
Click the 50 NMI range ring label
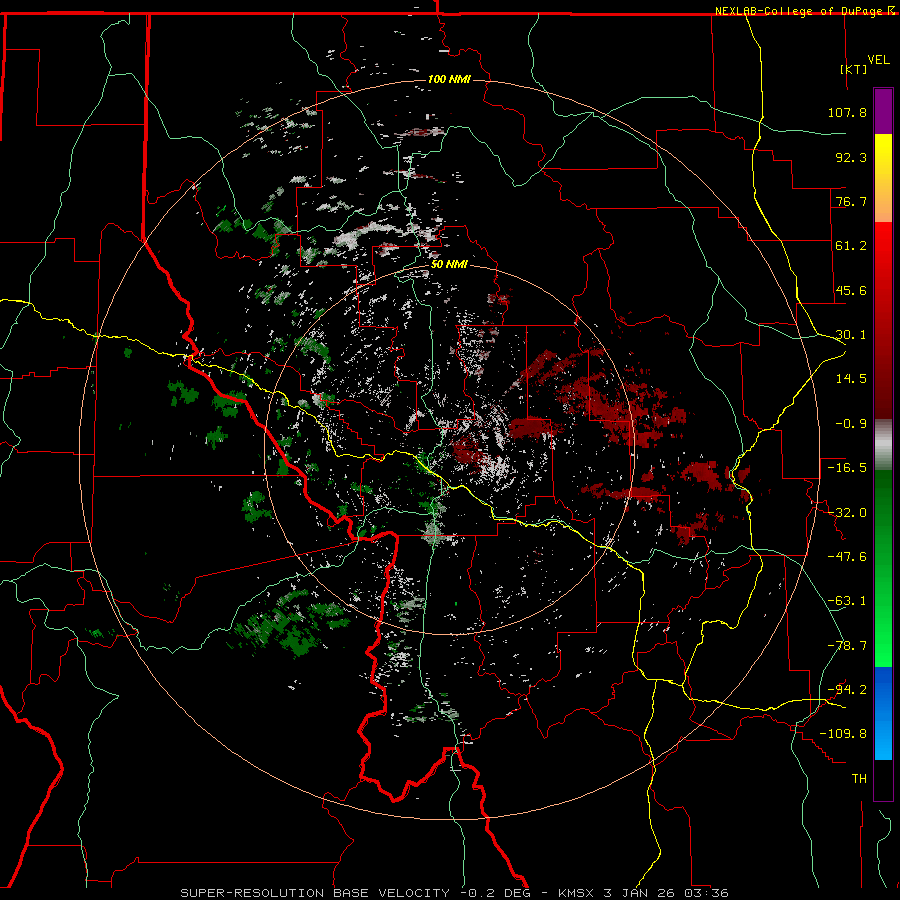click(449, 264)
